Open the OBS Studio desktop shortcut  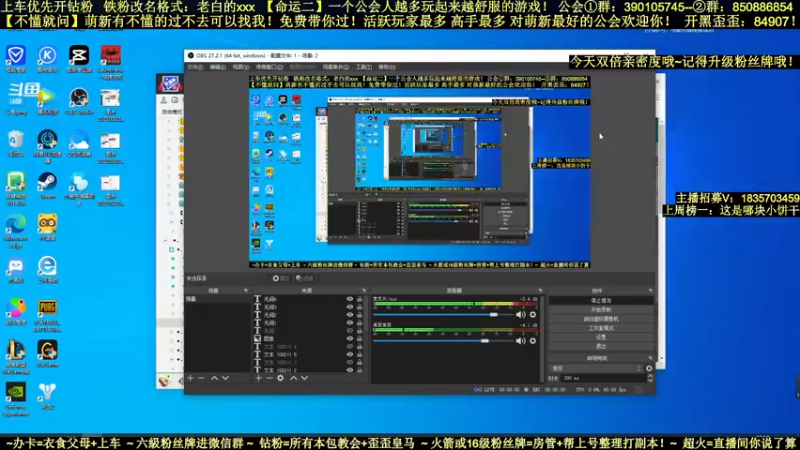79,101
